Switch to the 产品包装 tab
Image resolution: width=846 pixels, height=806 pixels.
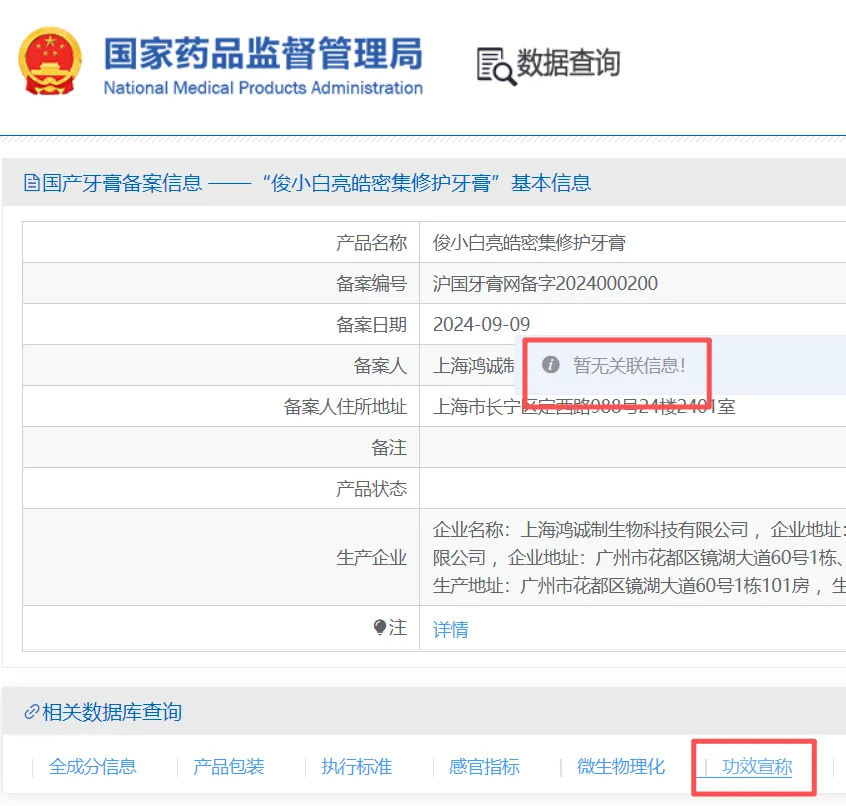tap(229, 766)
